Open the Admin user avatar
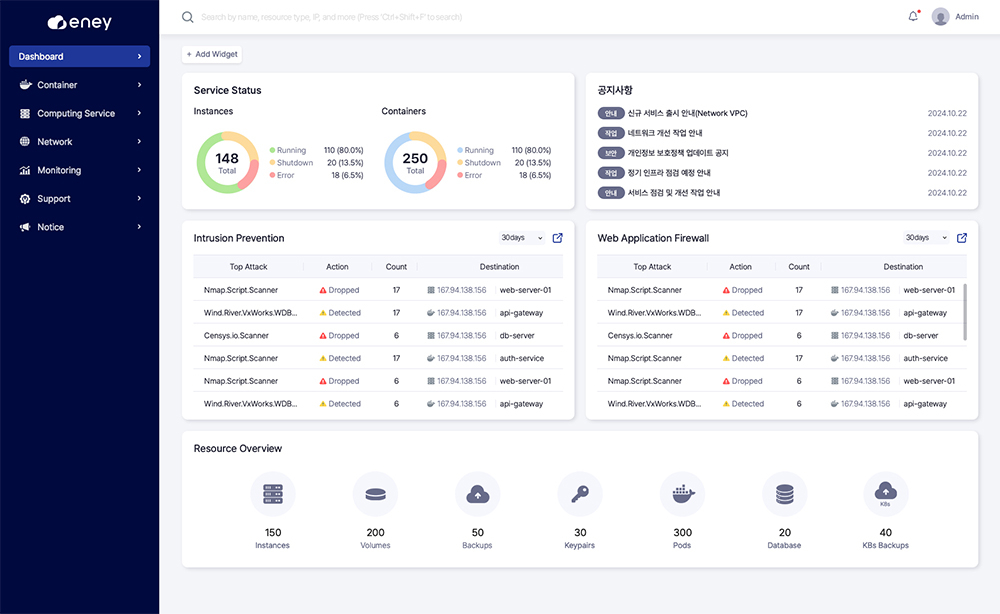 coord(940,17)
